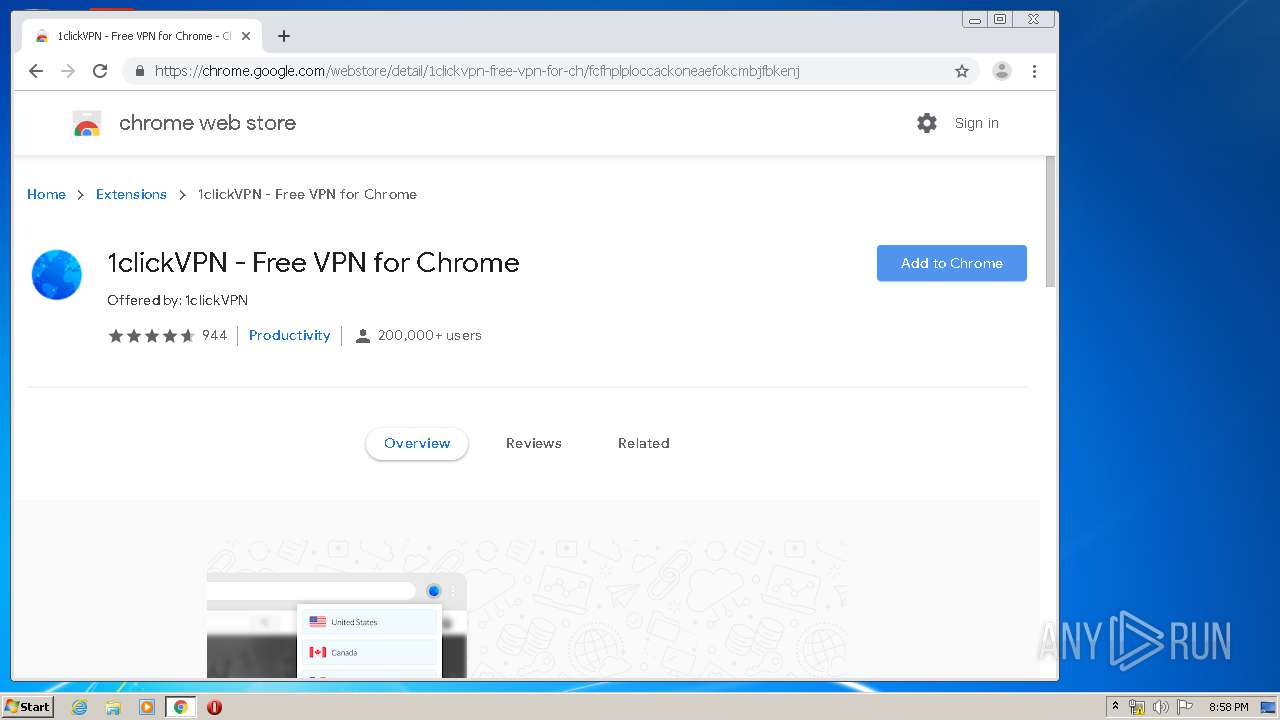Viewport: 1280px width, 720px height.
Task: Click the site lock icon in address bar
Action: coord(139,71)
